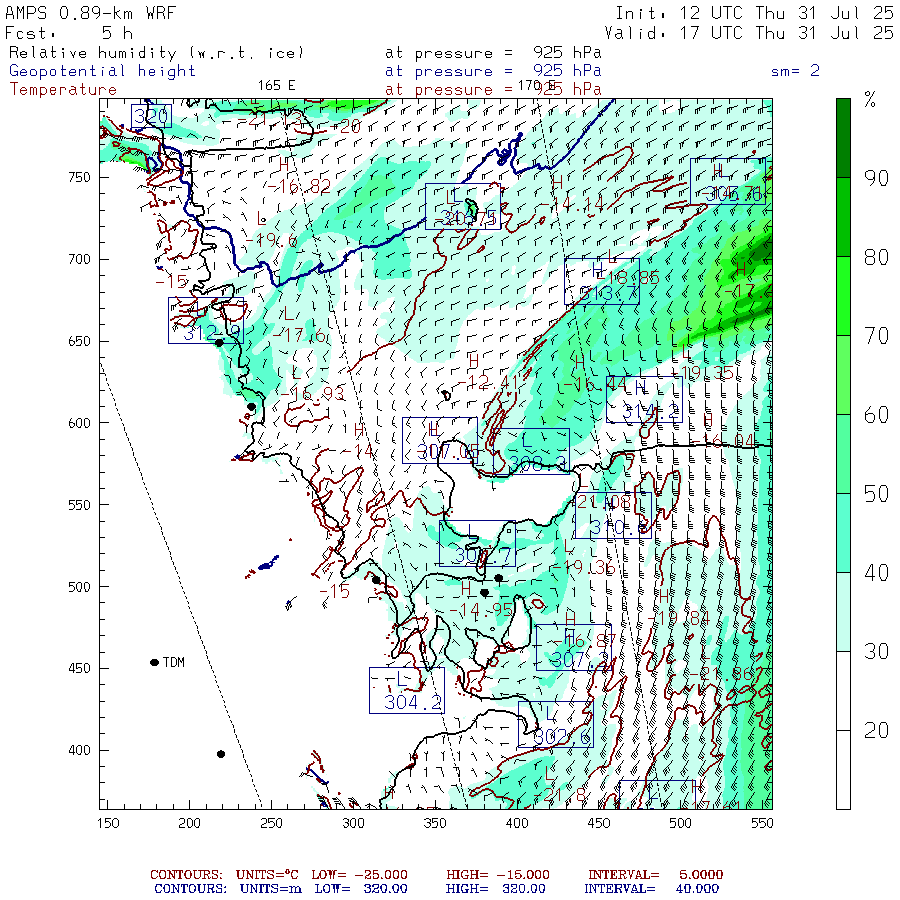Select the 40 to 50 percent colorbar band

coord(843,533)
